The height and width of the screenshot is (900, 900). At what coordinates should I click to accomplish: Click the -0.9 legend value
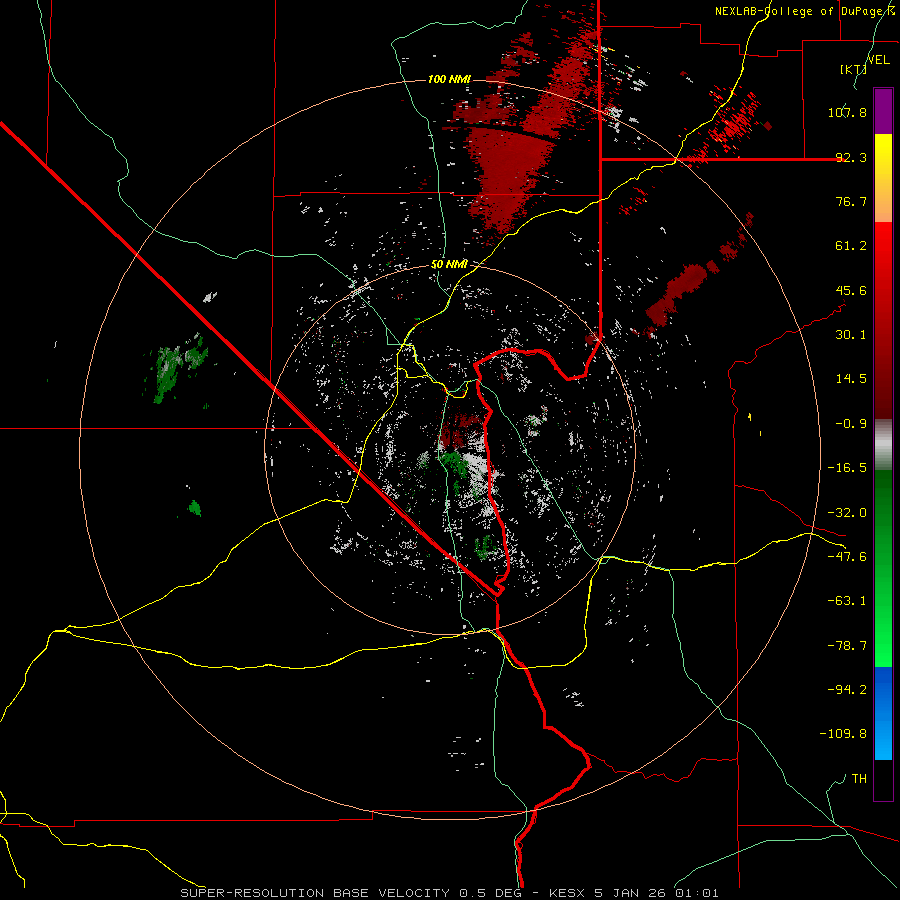point(851,424)
